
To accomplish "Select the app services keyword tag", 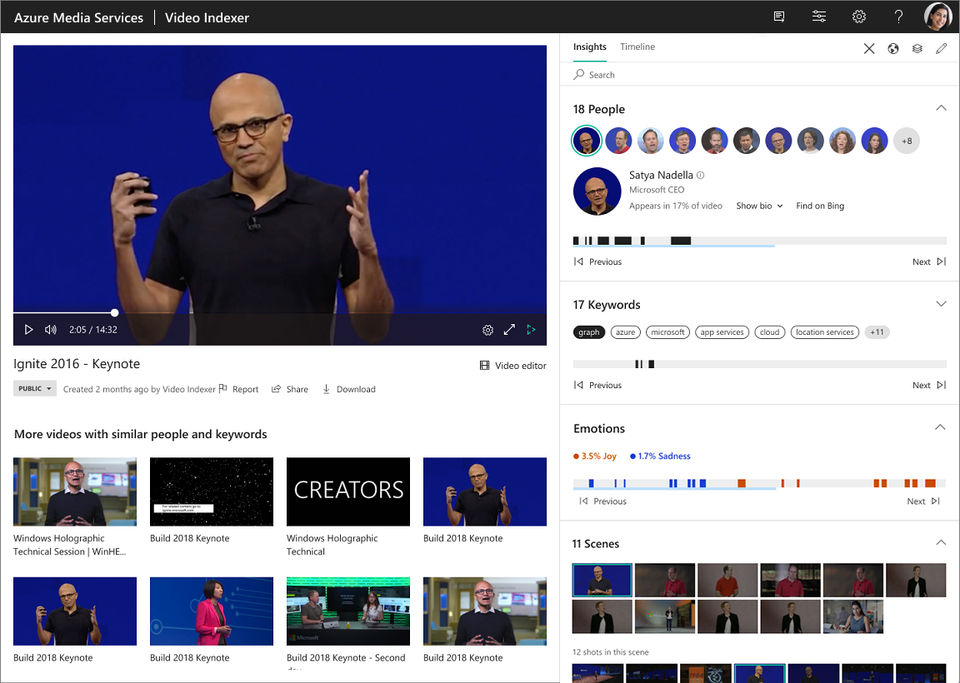I will click(722, 332).
